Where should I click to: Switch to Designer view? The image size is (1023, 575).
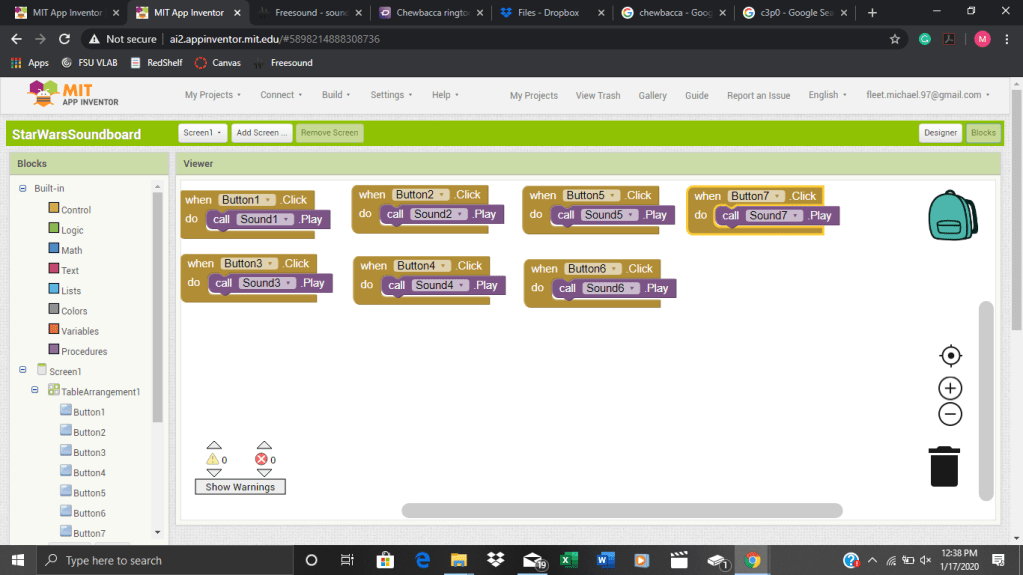(940, 133)
